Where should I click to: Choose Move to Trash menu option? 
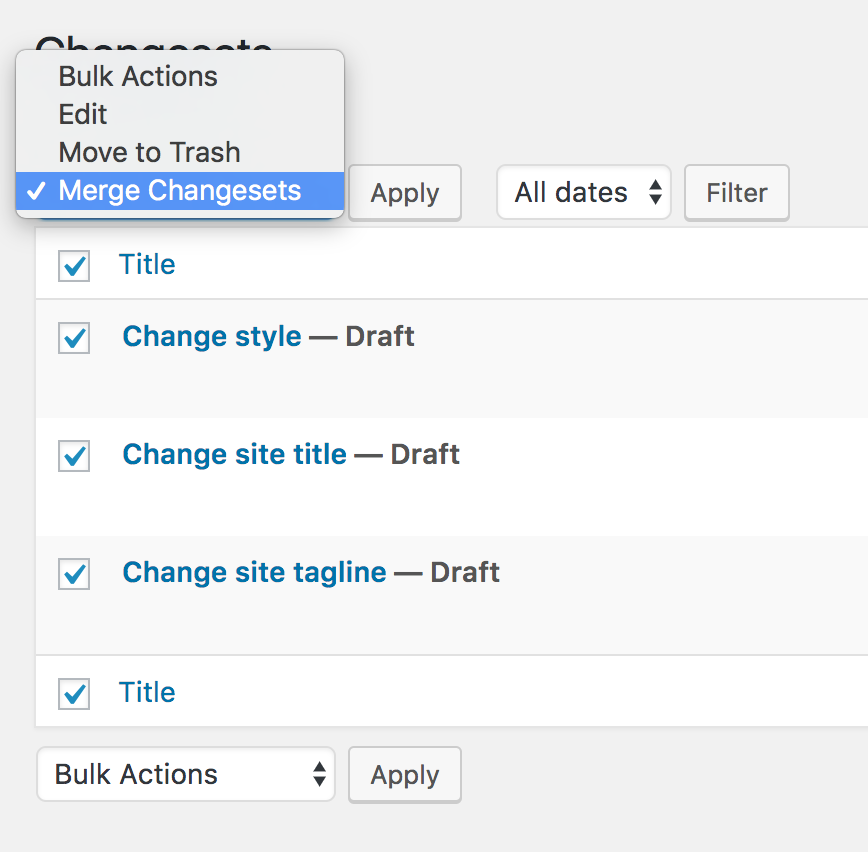click(150, 152)
